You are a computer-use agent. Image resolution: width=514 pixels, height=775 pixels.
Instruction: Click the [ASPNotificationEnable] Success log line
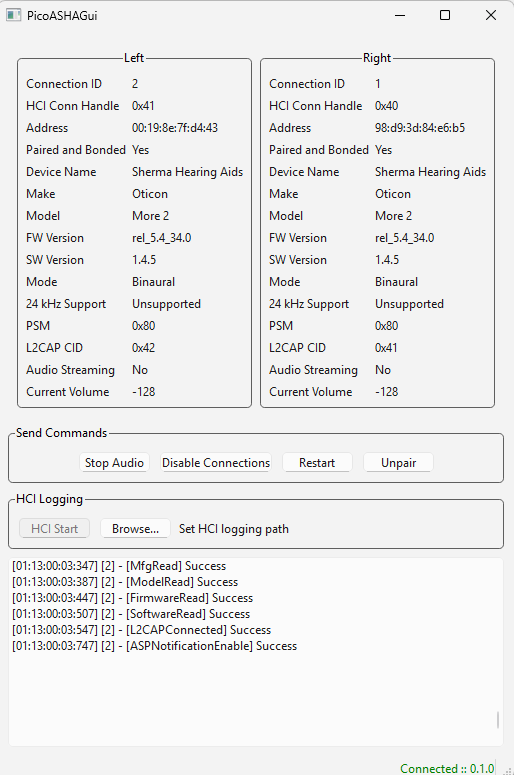point(154,646)
